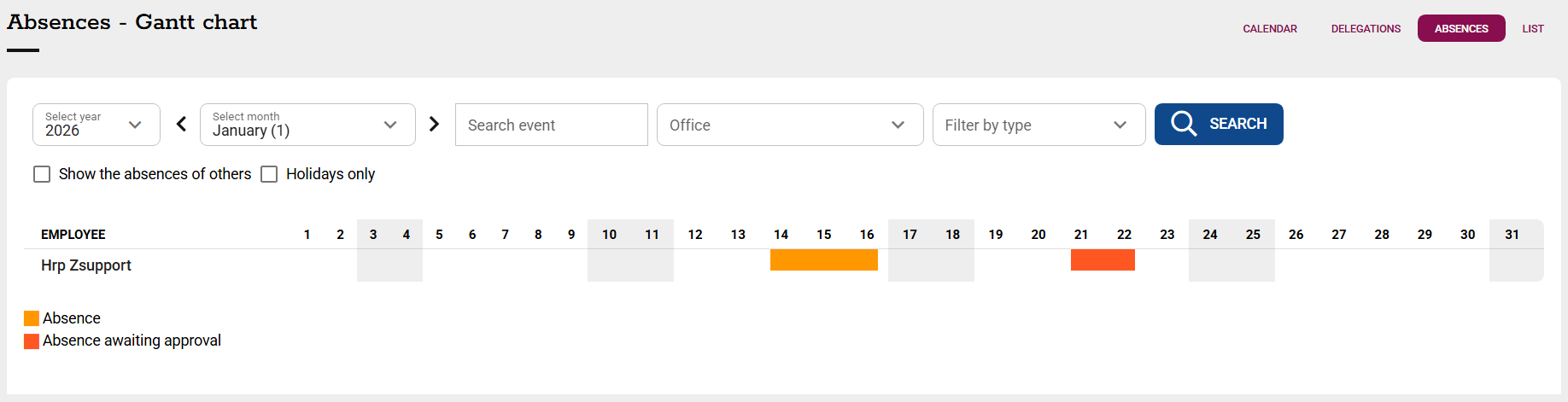Click the magnifying glass search icon

[1184, 124]
